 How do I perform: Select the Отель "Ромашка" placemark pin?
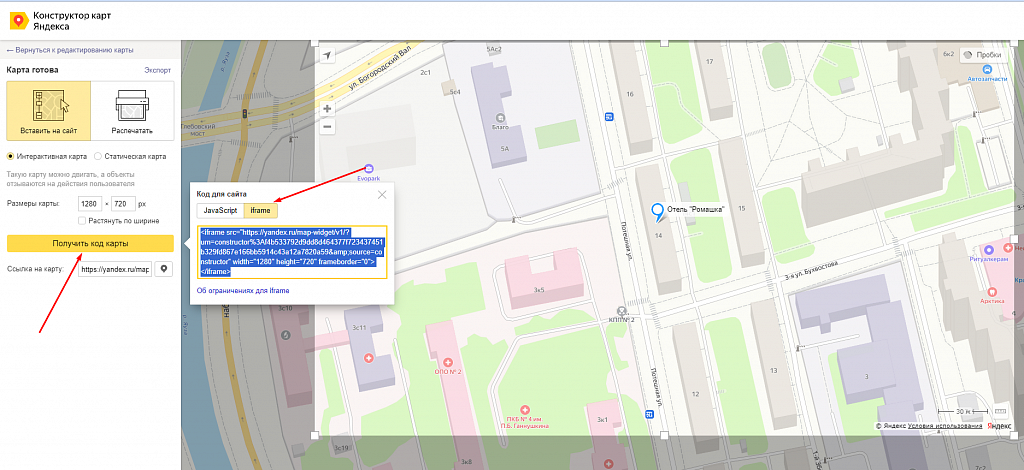point(657,213)
